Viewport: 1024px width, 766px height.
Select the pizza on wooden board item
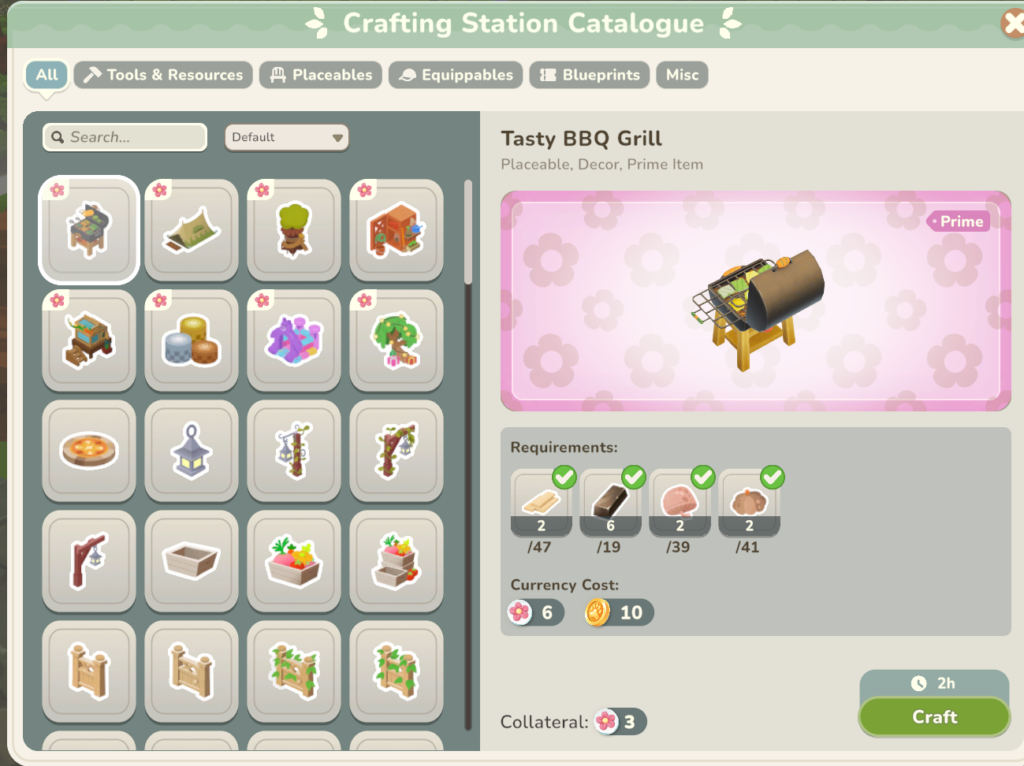coord(89,451)
